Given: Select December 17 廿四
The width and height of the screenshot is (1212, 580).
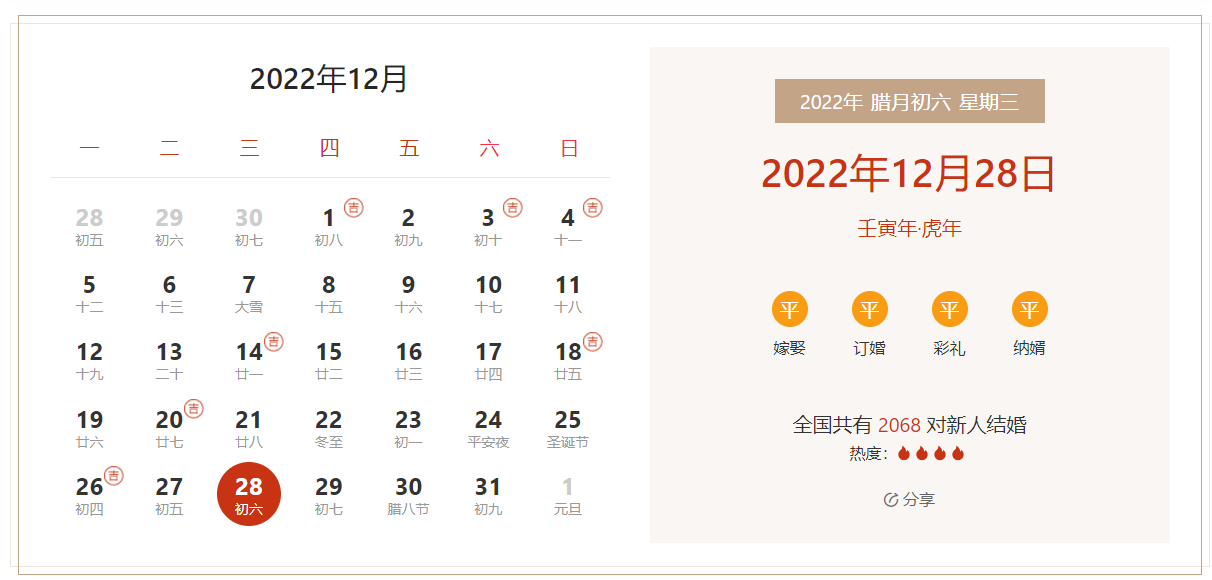Looking at the screenshot, I should pos(488,361).
